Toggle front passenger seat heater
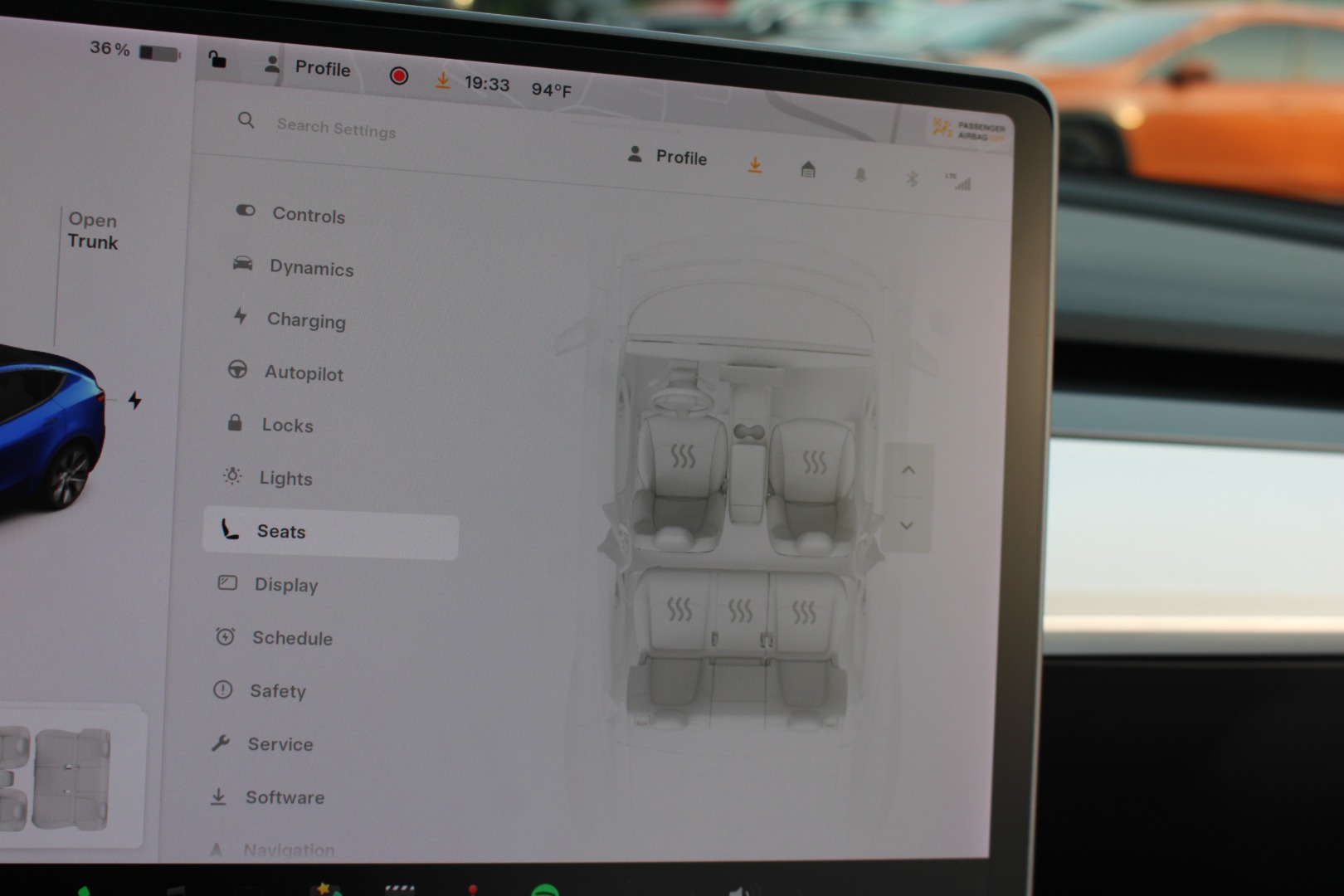This screenshot has width=1344, height=896. 814,461
